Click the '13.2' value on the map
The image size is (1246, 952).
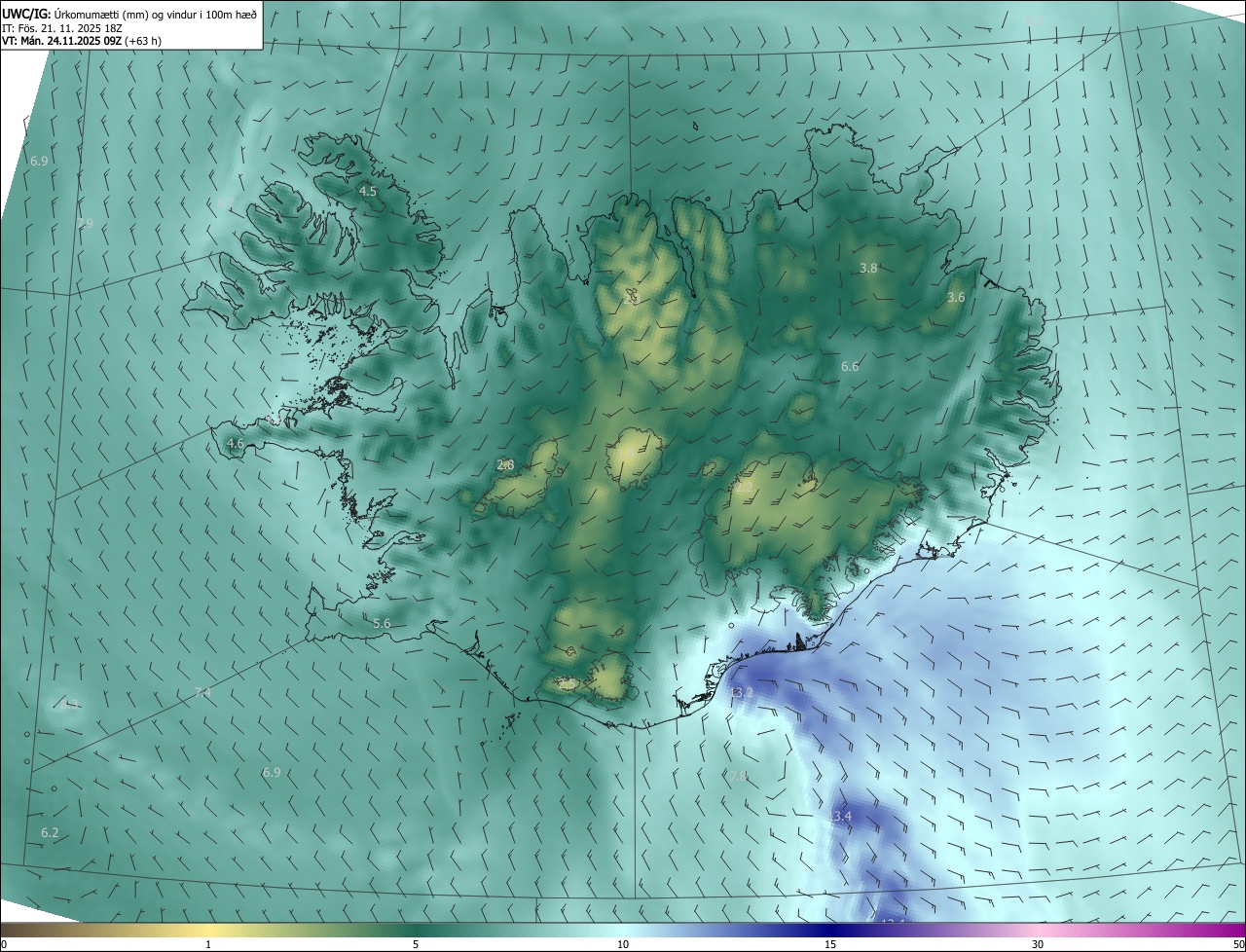[742, 693]
